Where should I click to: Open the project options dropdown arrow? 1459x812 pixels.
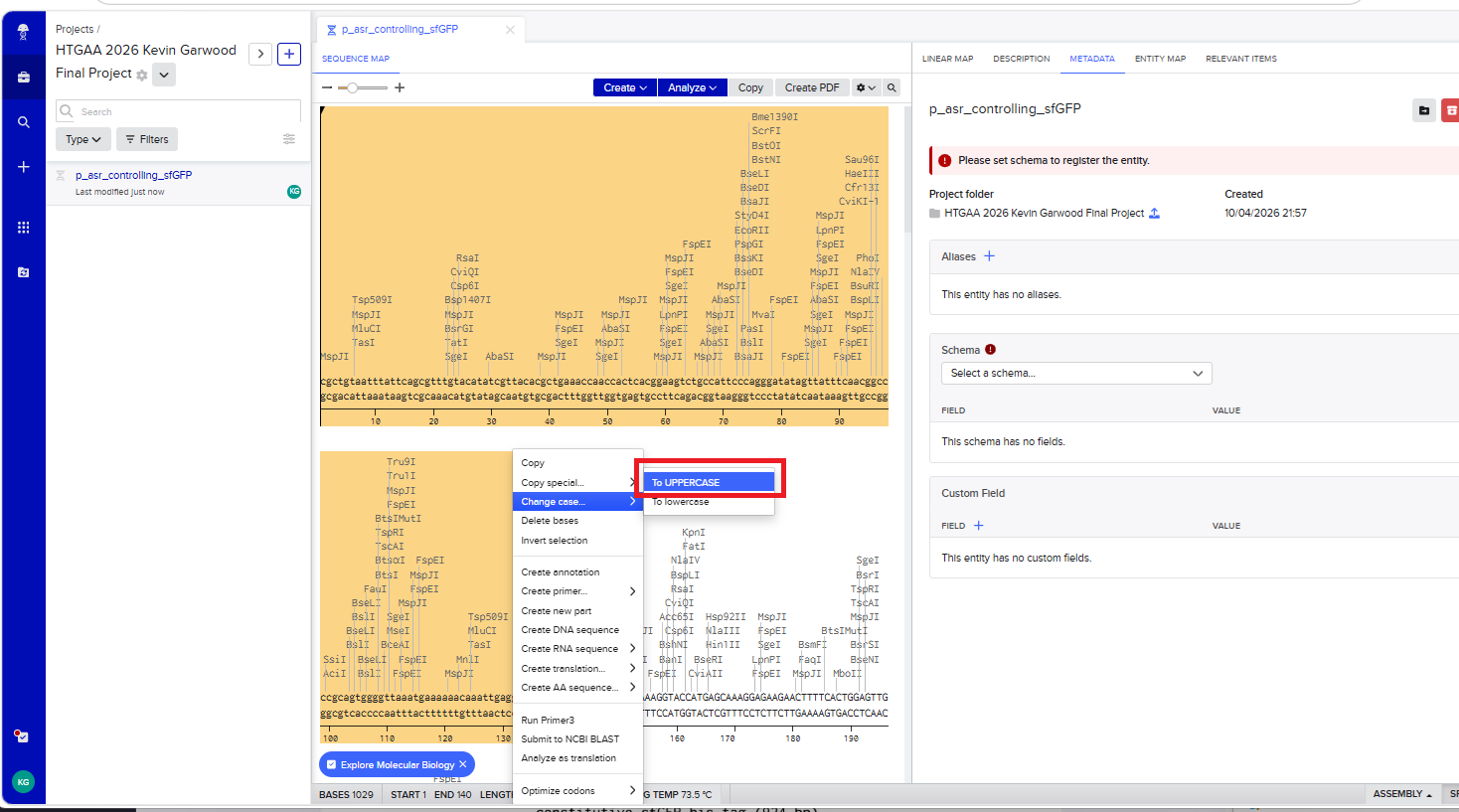click(164, 75)
